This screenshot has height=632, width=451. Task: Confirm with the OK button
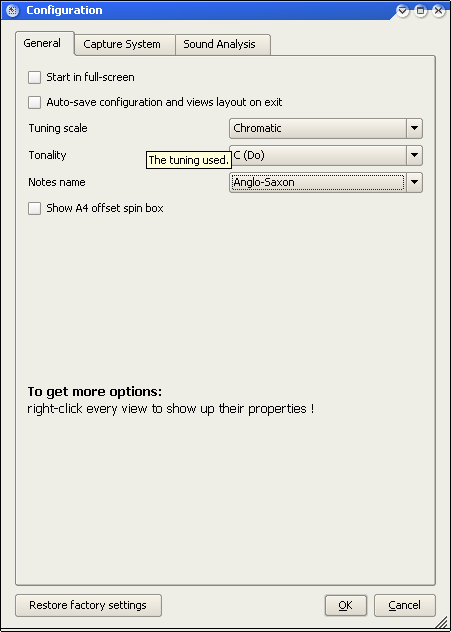(346, 605)
